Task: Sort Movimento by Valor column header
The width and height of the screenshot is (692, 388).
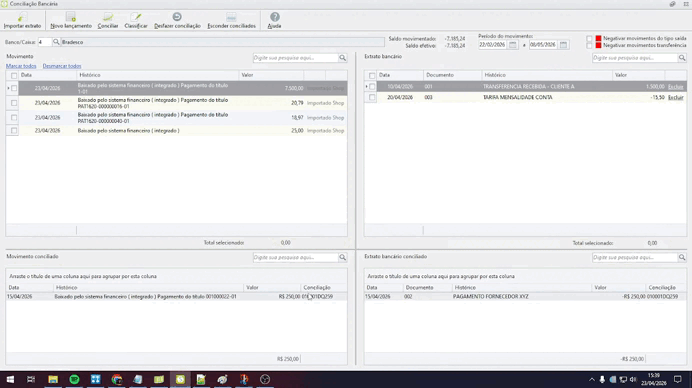Action: pos(271,75)
